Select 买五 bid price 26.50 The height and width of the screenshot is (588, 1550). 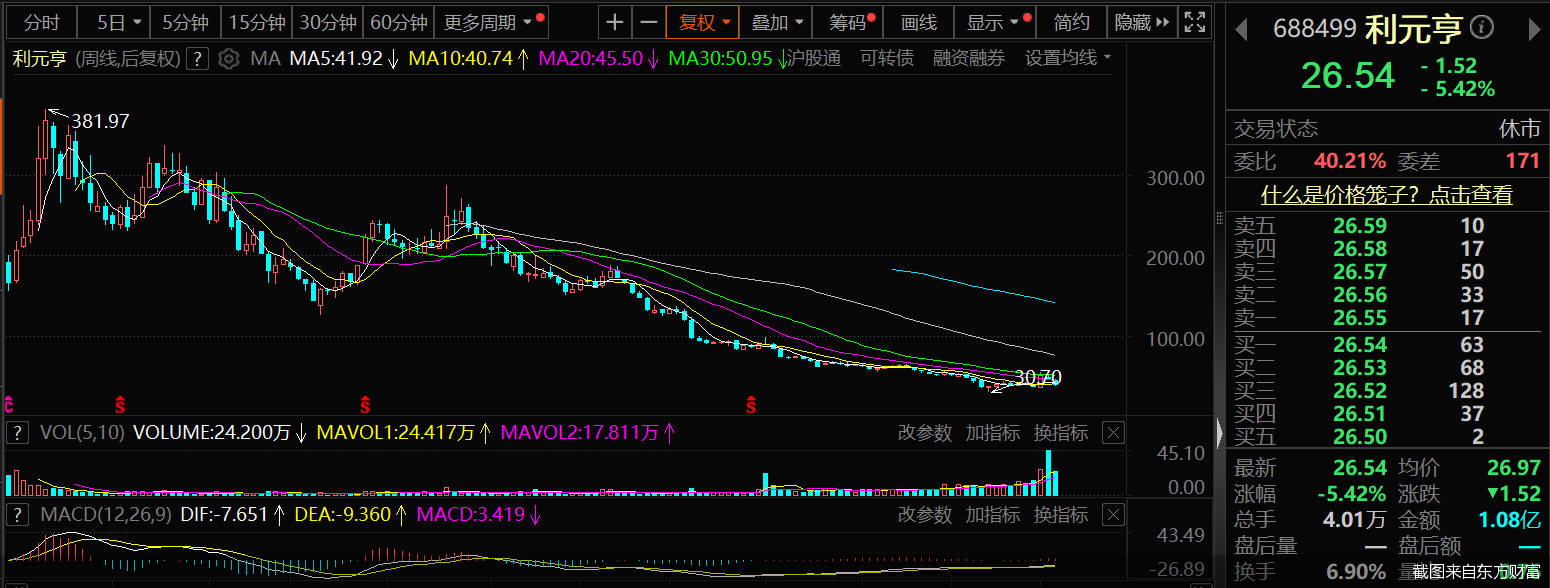coord(1359,436)
